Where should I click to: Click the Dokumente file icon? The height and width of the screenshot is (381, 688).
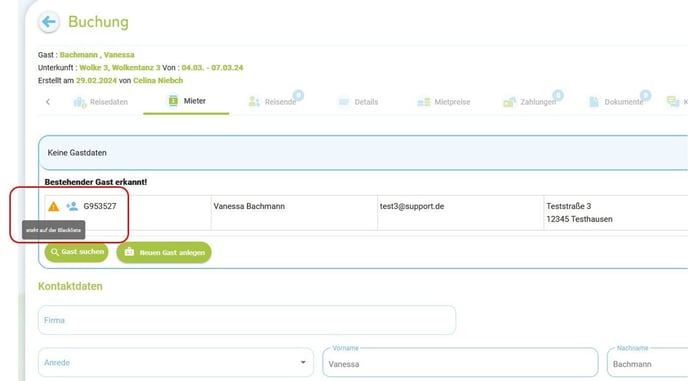[594, 102]
